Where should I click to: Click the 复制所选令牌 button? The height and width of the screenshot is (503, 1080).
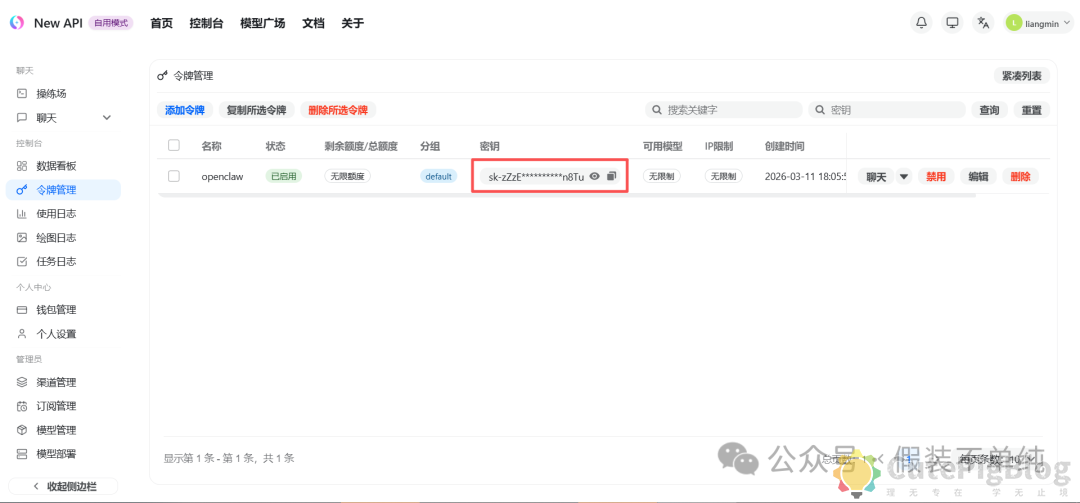click(257, 110)
